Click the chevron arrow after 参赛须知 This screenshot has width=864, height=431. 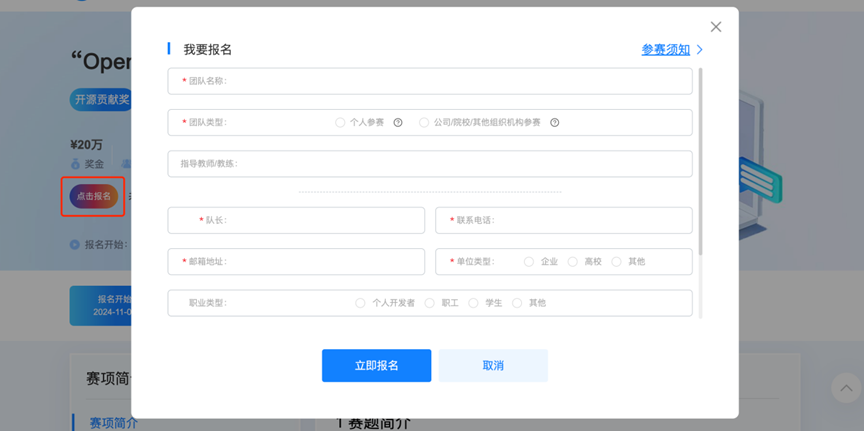700,49
